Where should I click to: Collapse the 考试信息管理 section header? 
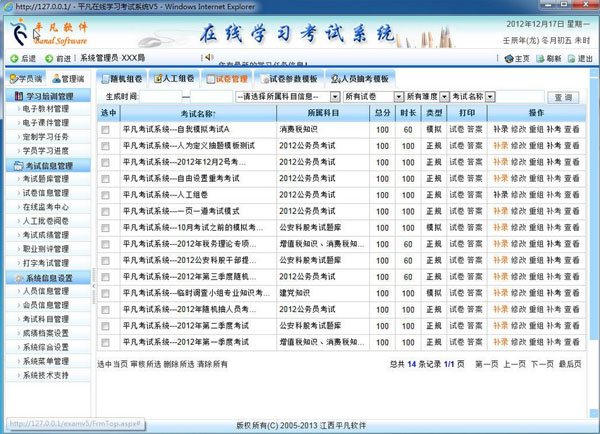(48, 166)
